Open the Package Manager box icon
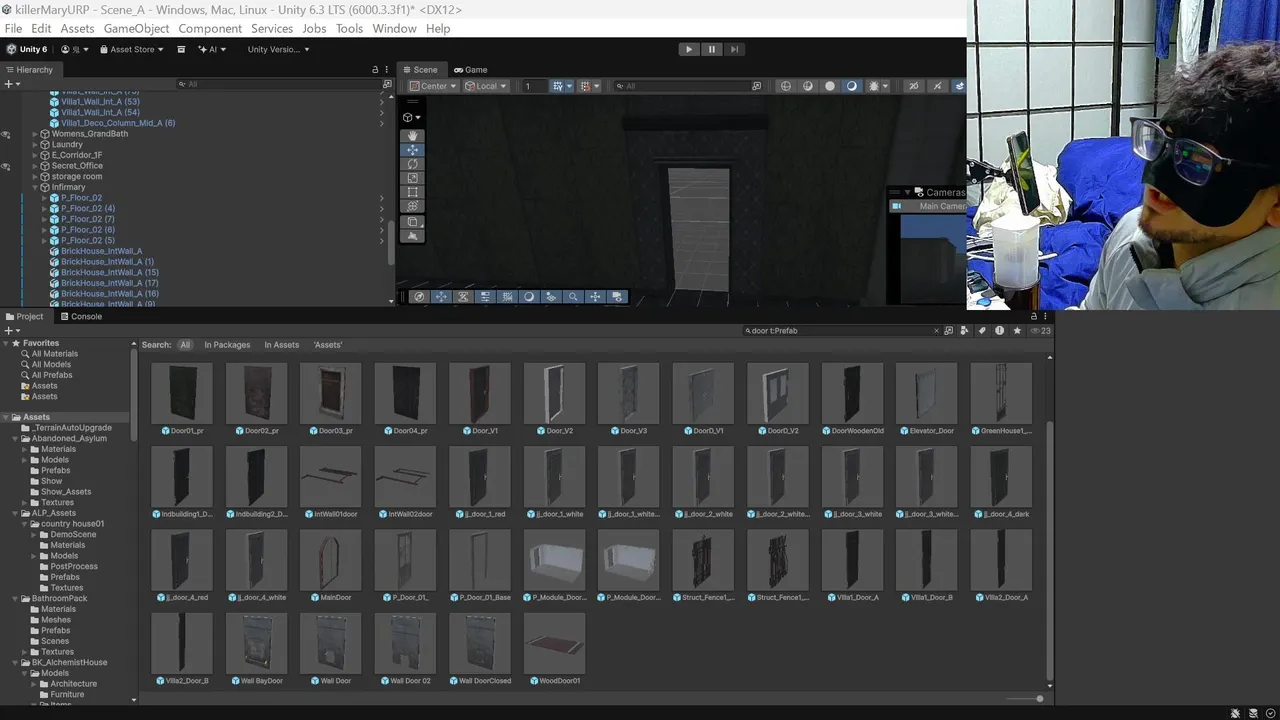Viewport: 1280px width, 720px height. coord(181,49)
